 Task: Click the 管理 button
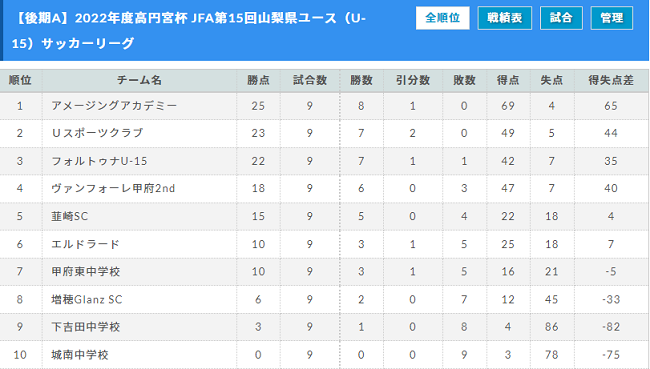611,18
